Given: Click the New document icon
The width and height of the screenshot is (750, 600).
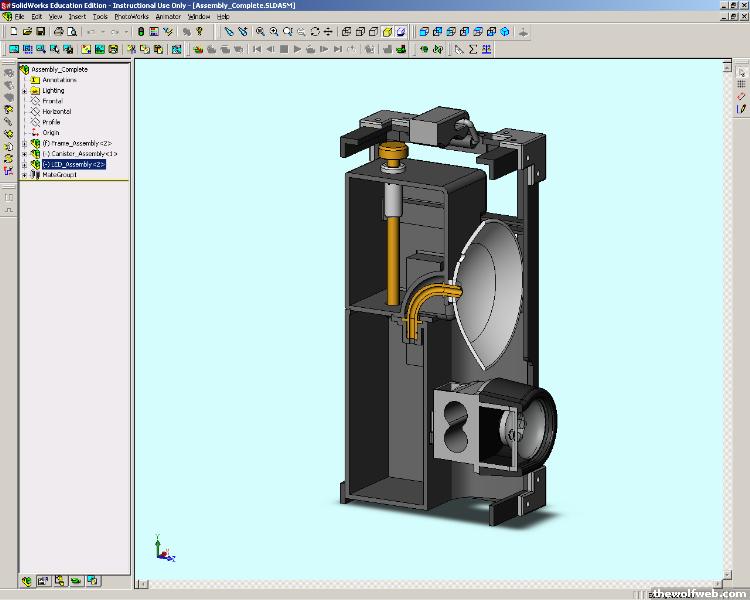Looking at the screenshot, I should [13, 32].
